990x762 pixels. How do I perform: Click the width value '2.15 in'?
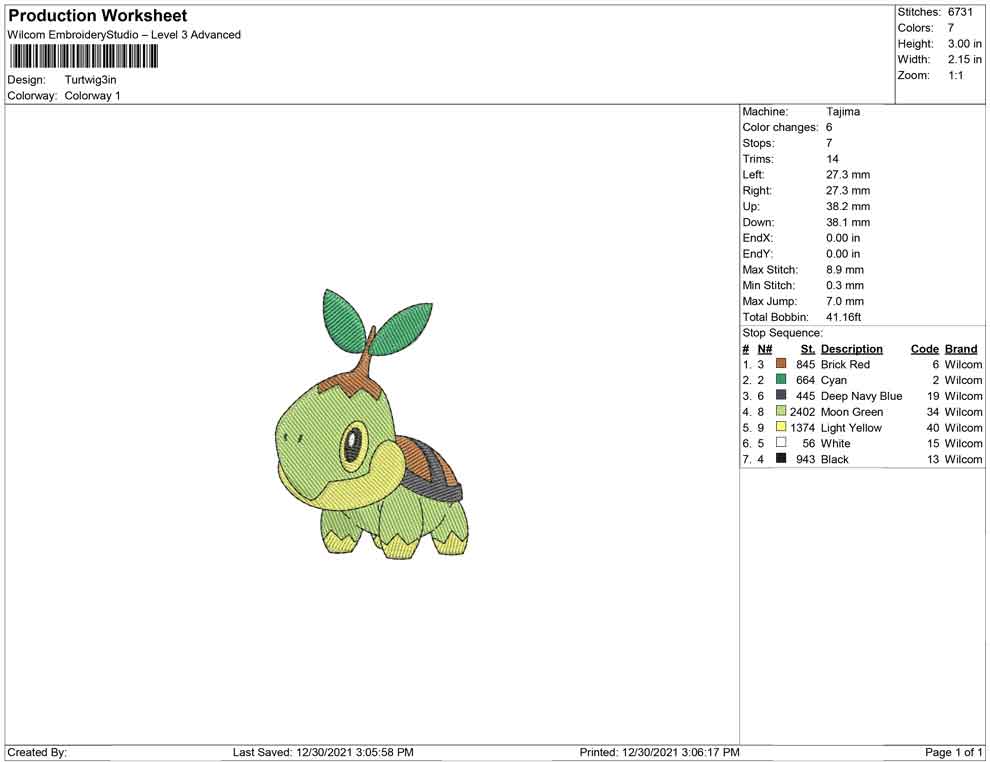(x=965, y=59)
